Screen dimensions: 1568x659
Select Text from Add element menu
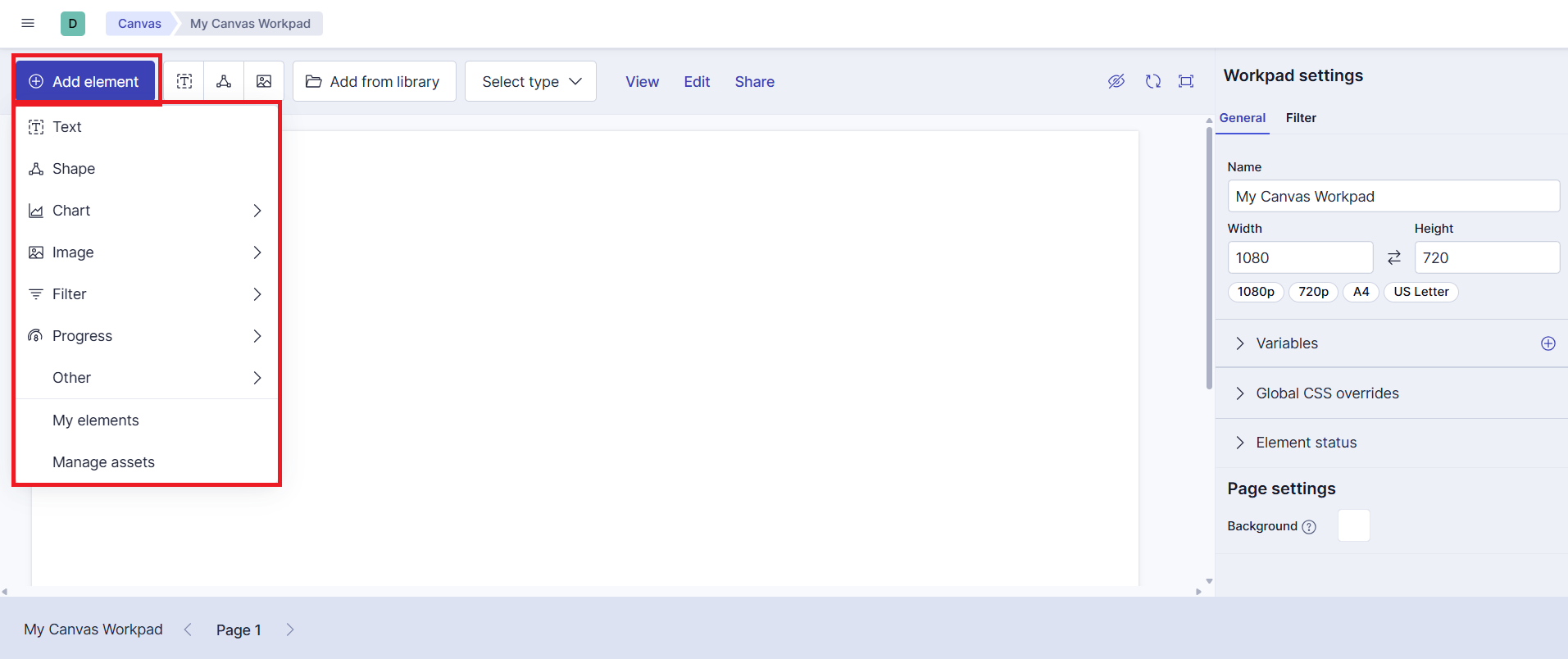[148, 127]
